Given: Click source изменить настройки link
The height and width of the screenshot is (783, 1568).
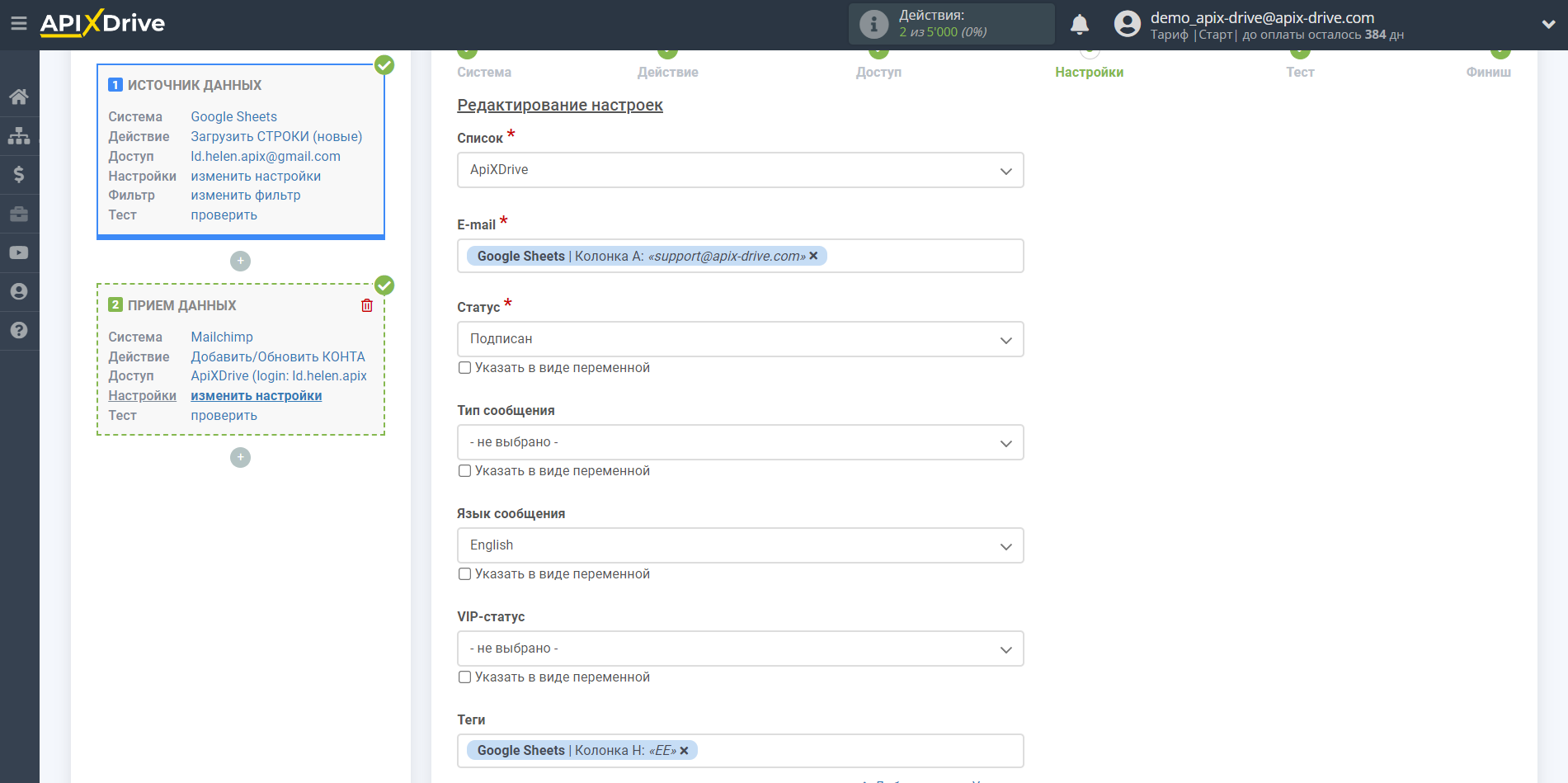Looking at the screenshot, I should pyautogui.click(x=256, y=177).
